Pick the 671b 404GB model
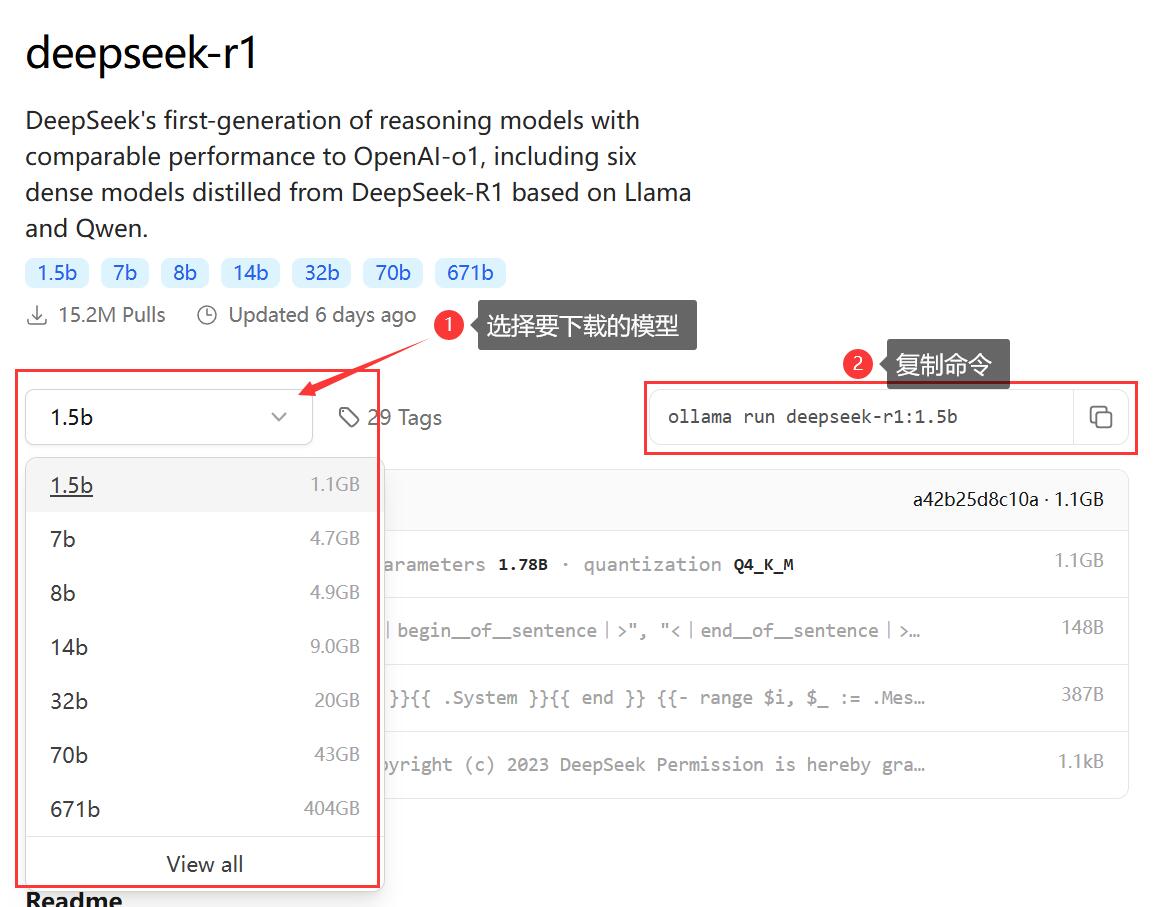Screen dimensions: 1160x907 [204, 809]
